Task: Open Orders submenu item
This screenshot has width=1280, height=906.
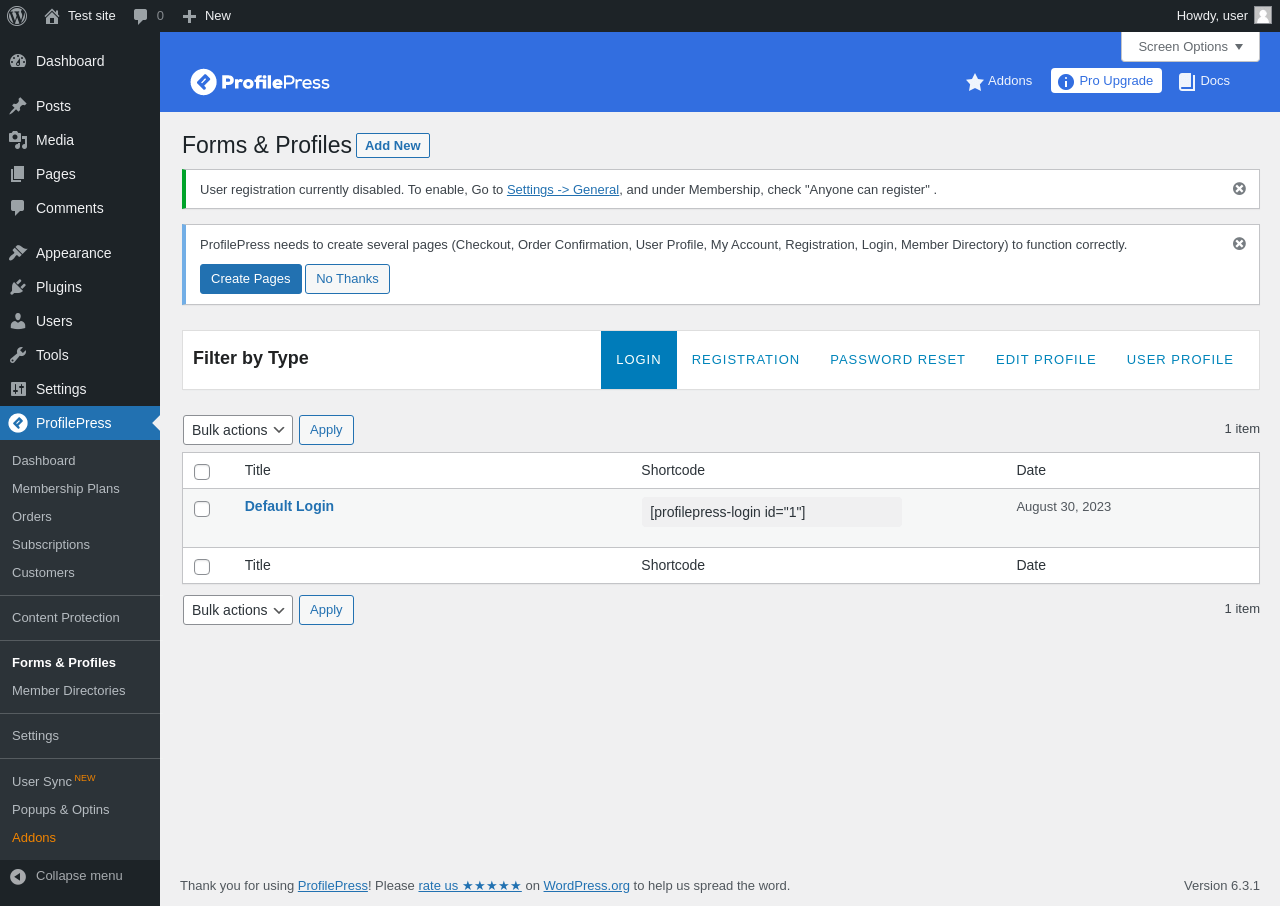Action: pos(32,517)
